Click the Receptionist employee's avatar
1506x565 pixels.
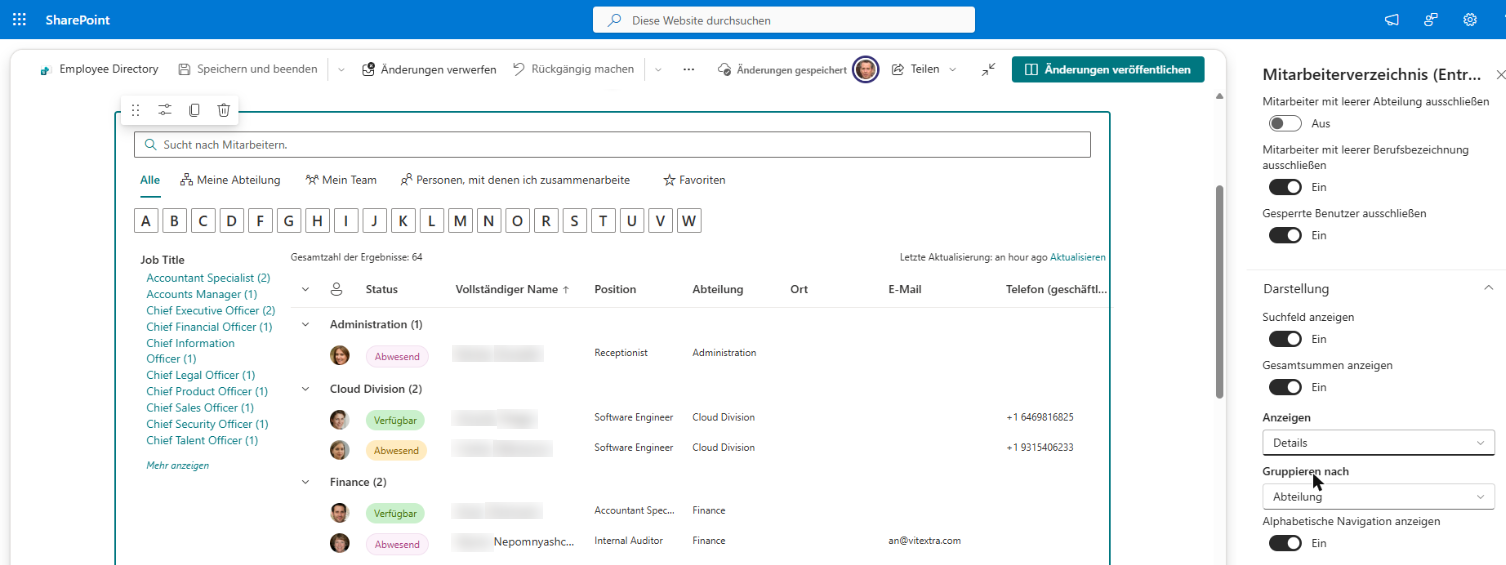click(x=340, y=355)
